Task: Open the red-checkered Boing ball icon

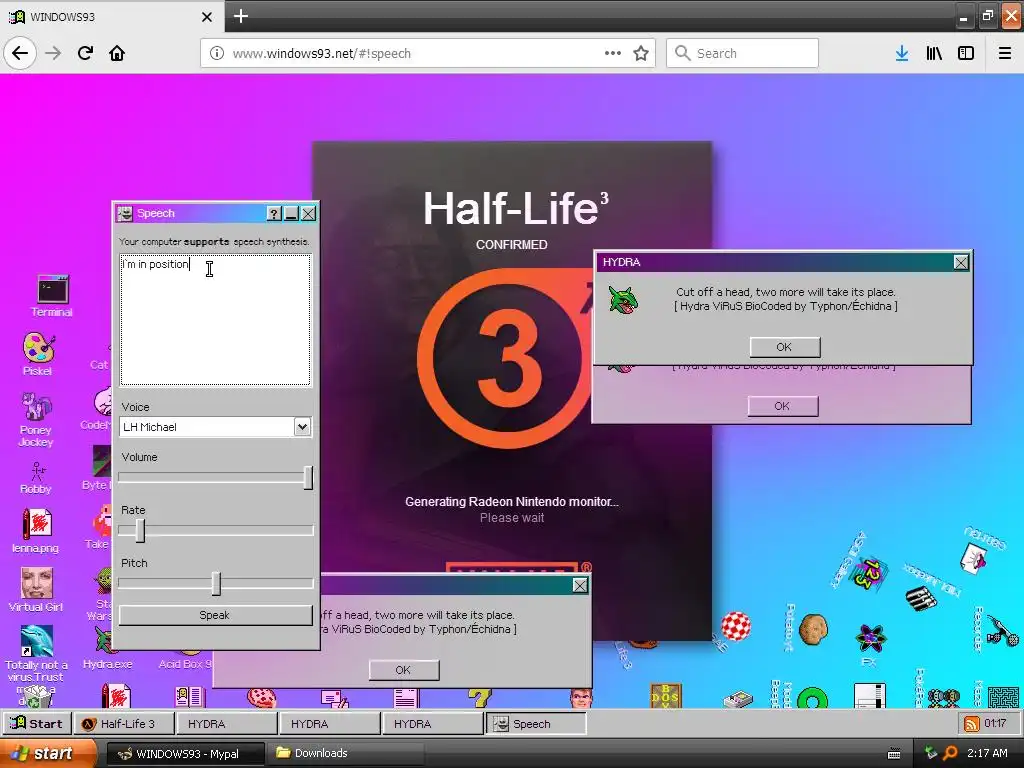Action: click(x=736, y=626)
